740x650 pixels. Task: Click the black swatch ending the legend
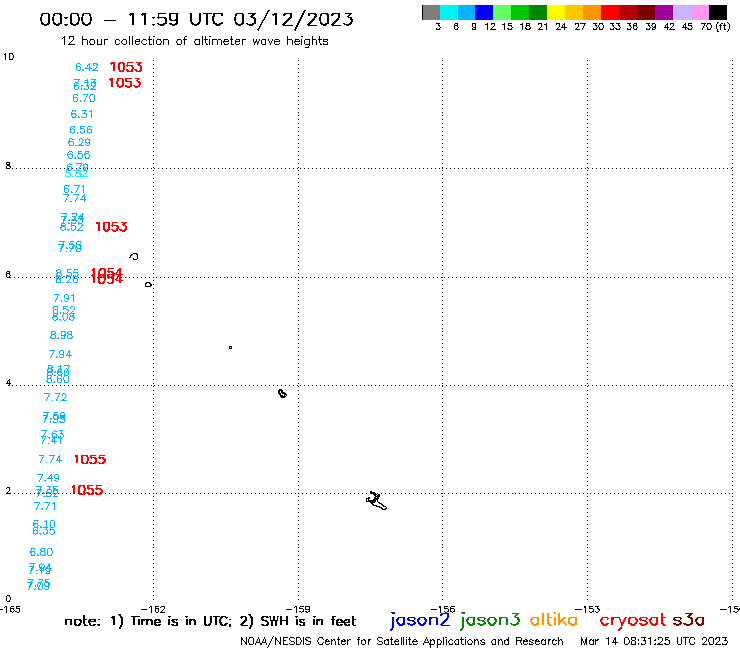point(717,12)
